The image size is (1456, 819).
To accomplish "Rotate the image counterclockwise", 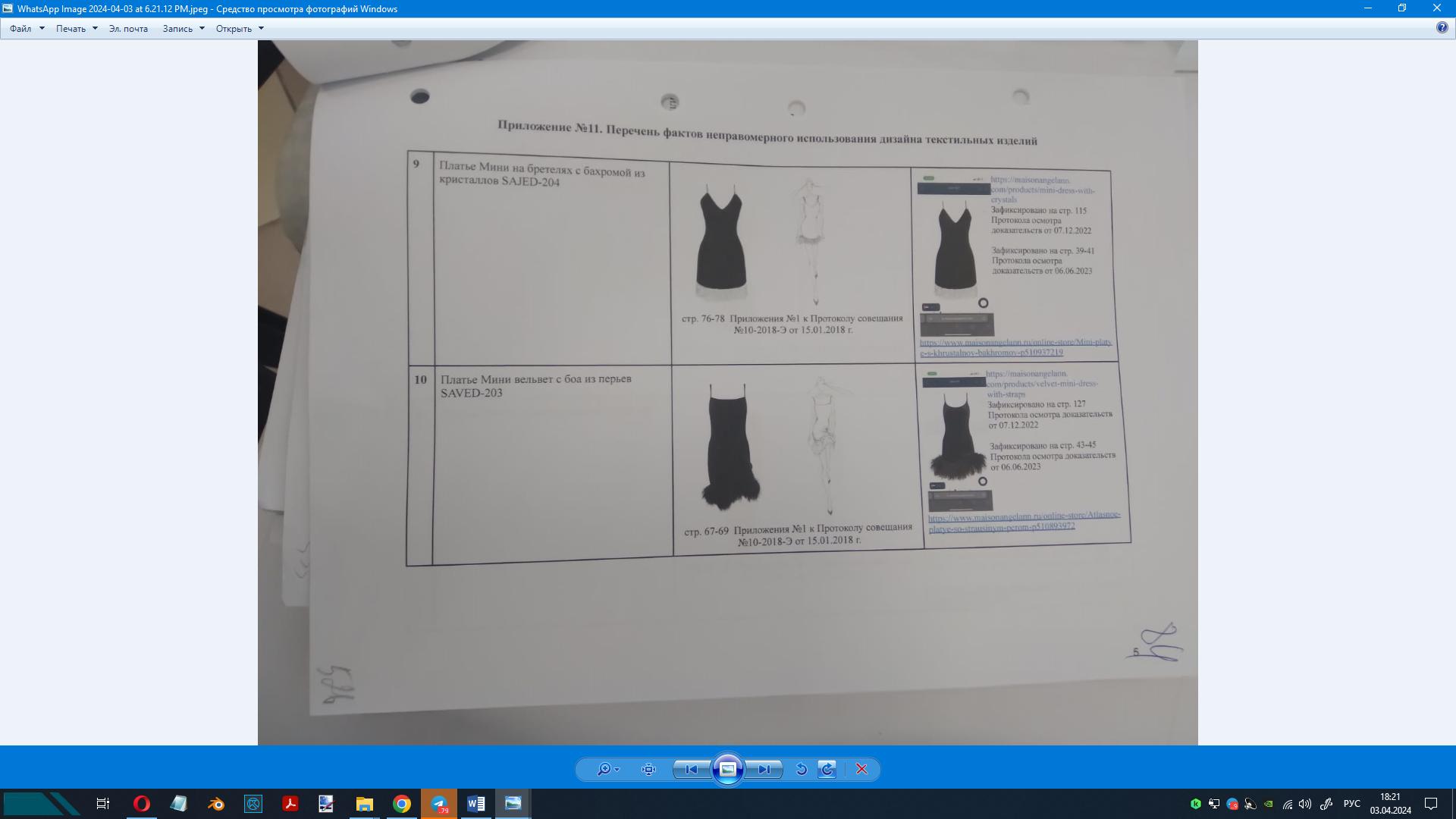I will 801,769.
